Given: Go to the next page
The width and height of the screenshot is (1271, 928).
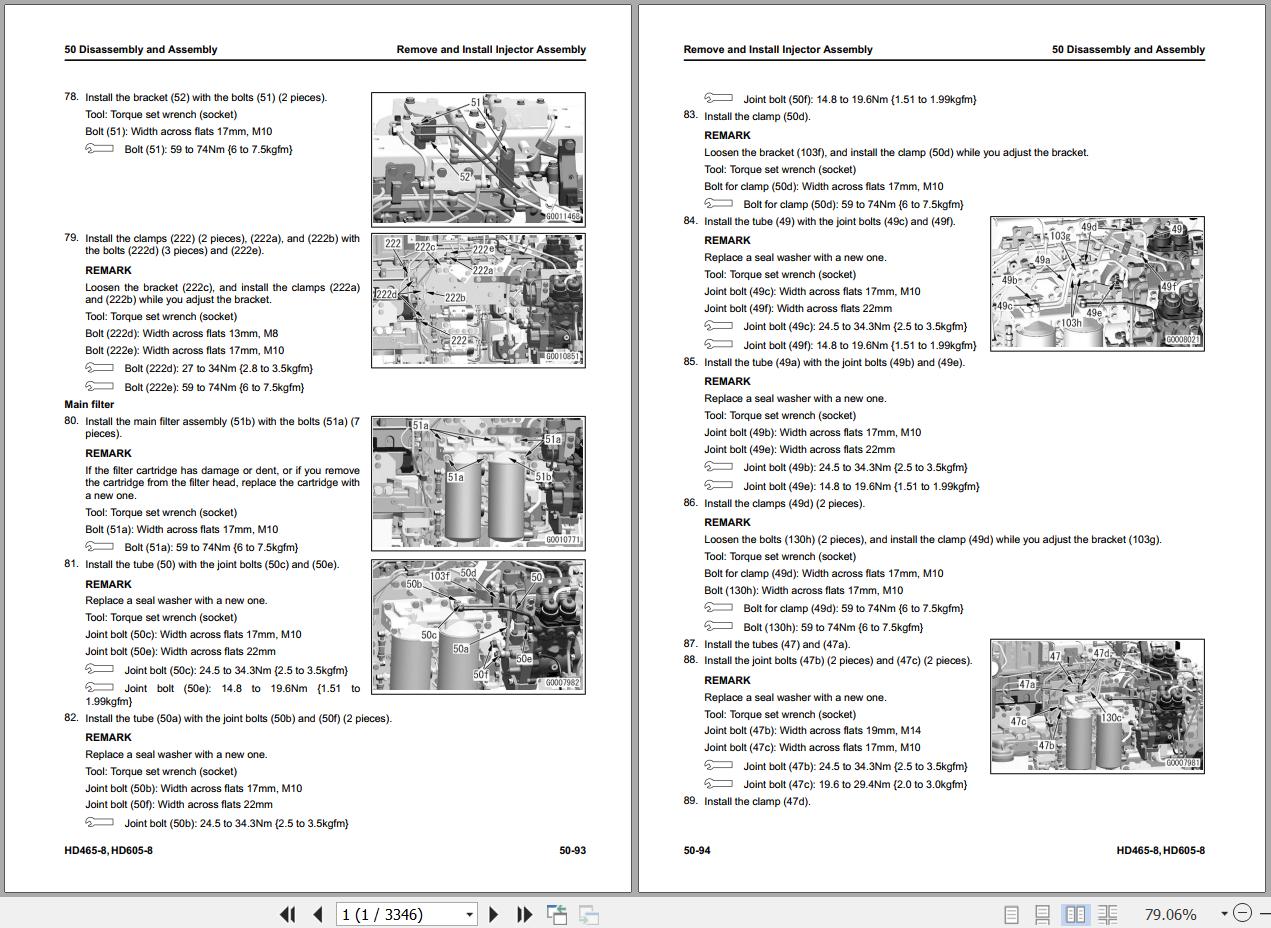Looking at the screenshot, I should [x=494, y=914].
